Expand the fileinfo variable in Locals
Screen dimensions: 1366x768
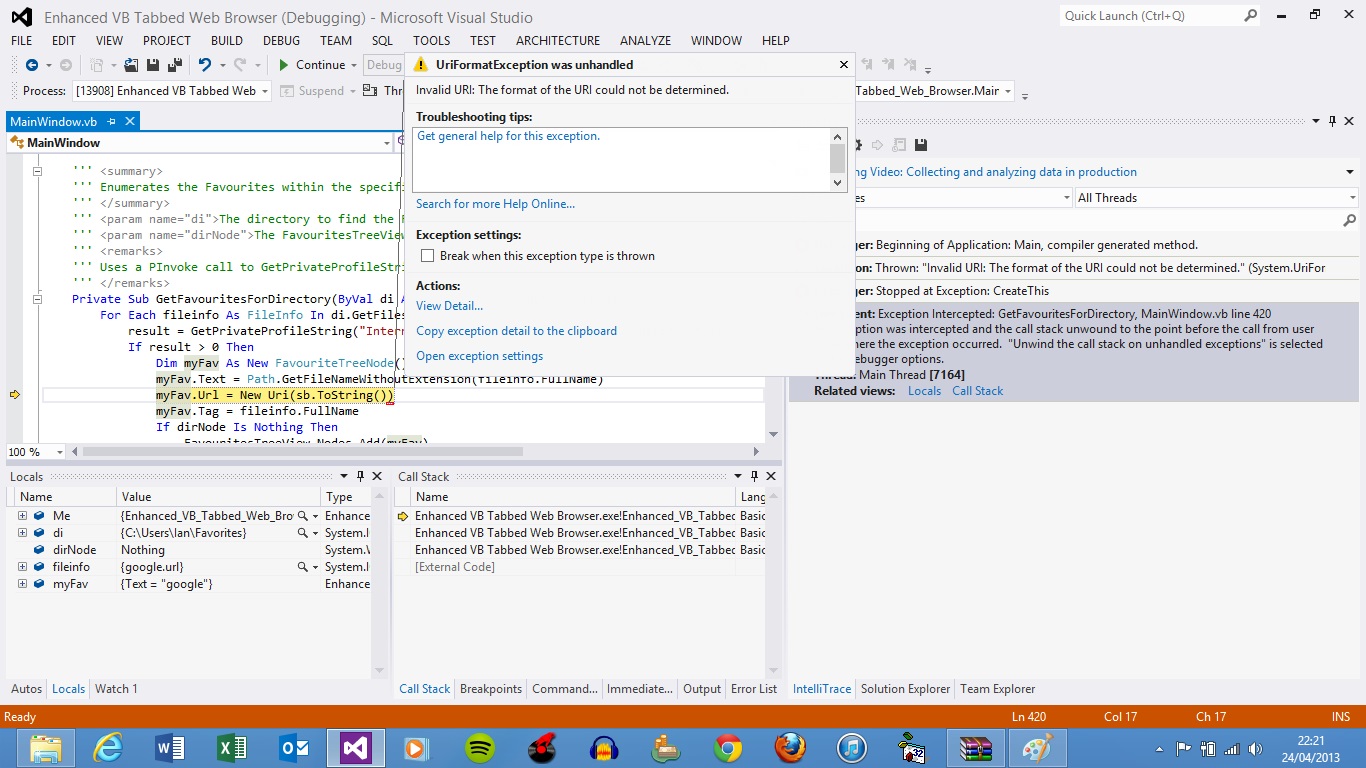point(22,567)
